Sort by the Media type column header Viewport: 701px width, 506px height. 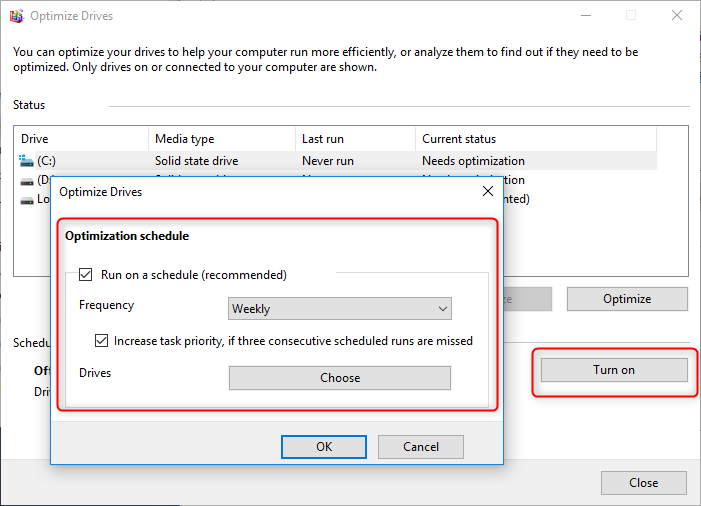[221, 139]
